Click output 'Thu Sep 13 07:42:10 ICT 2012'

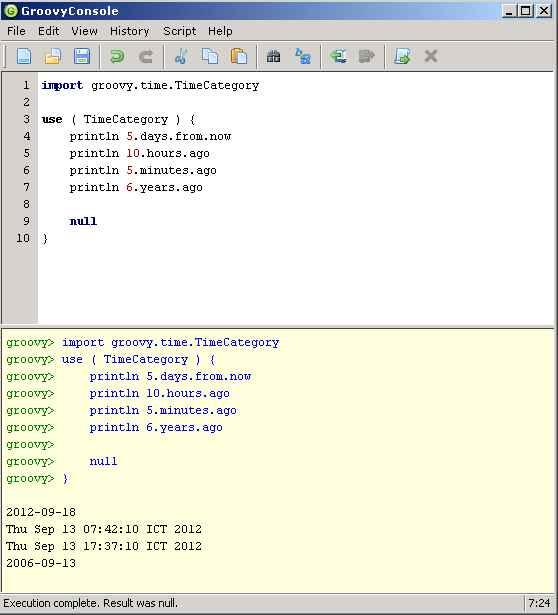[x=104, y=529]
